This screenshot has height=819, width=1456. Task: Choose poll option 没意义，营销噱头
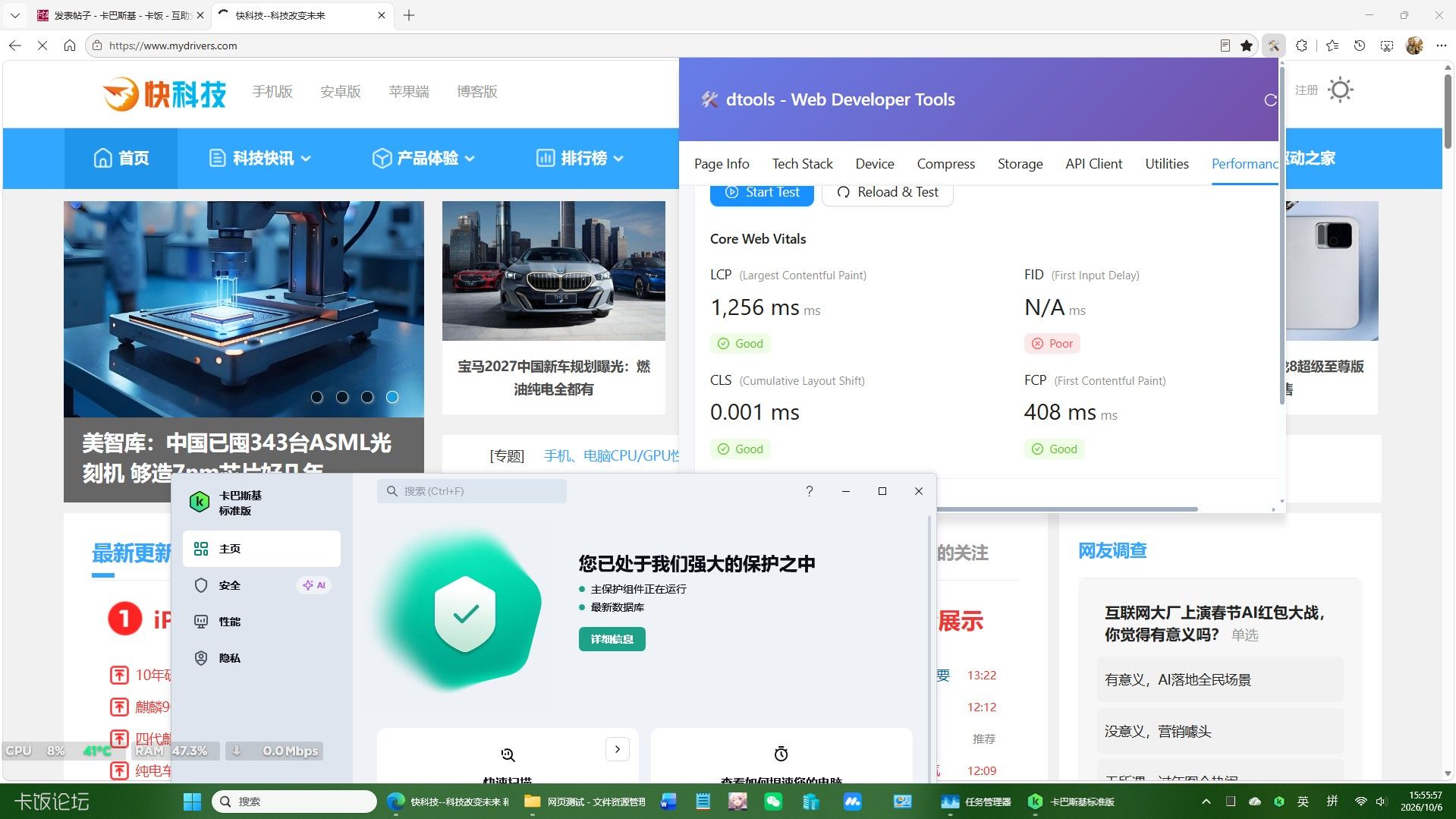click(x=1220, y=732)
